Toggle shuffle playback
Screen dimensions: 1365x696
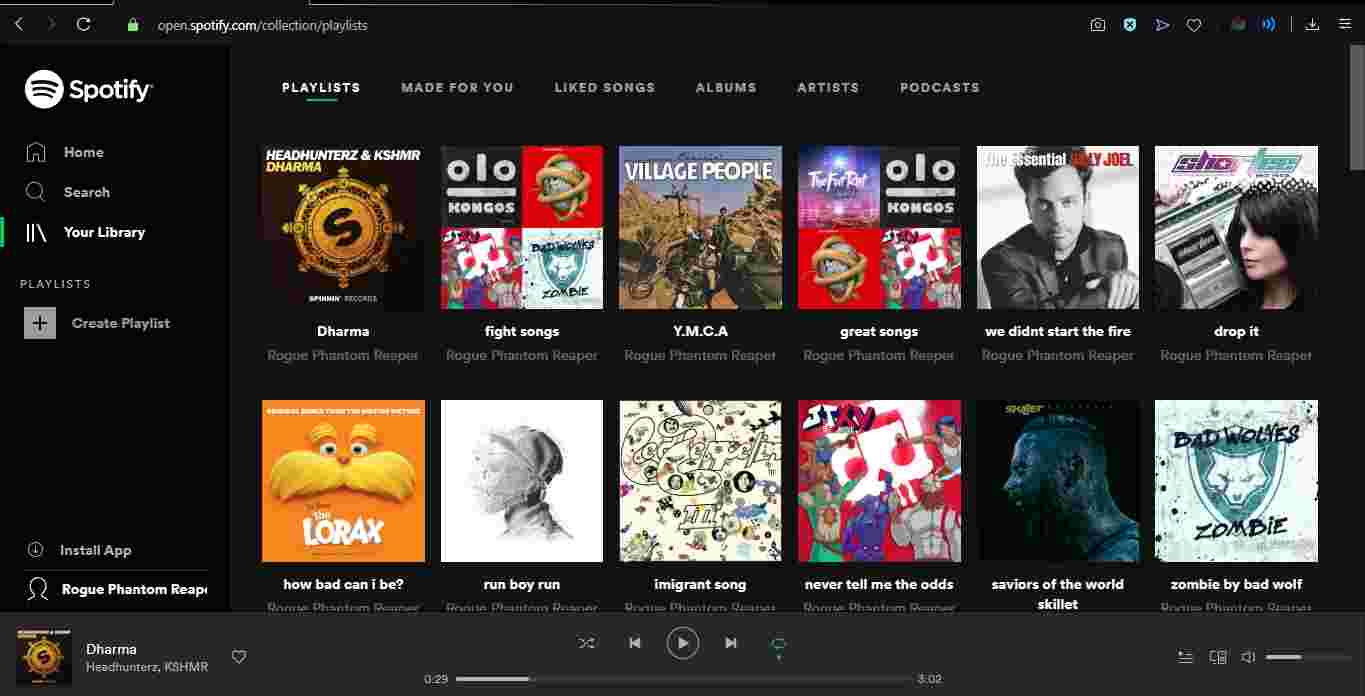(x=586, y=643)
